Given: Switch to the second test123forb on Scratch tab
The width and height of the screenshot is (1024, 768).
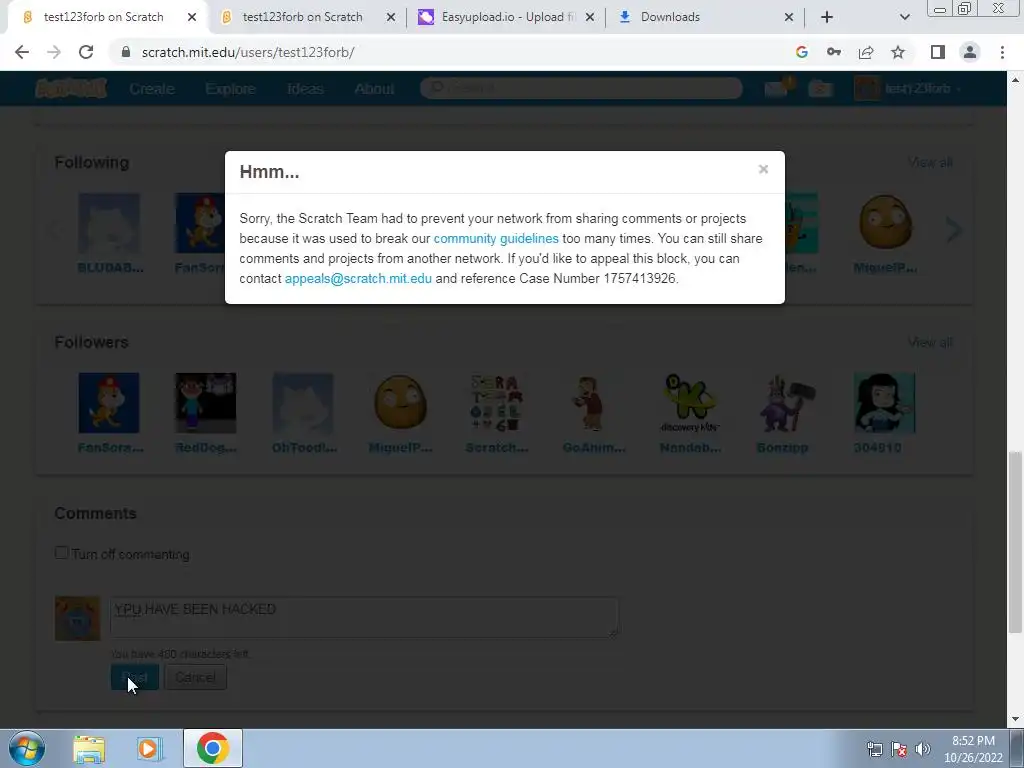Looking at the screenshot, I should click(x=302, y=17).
